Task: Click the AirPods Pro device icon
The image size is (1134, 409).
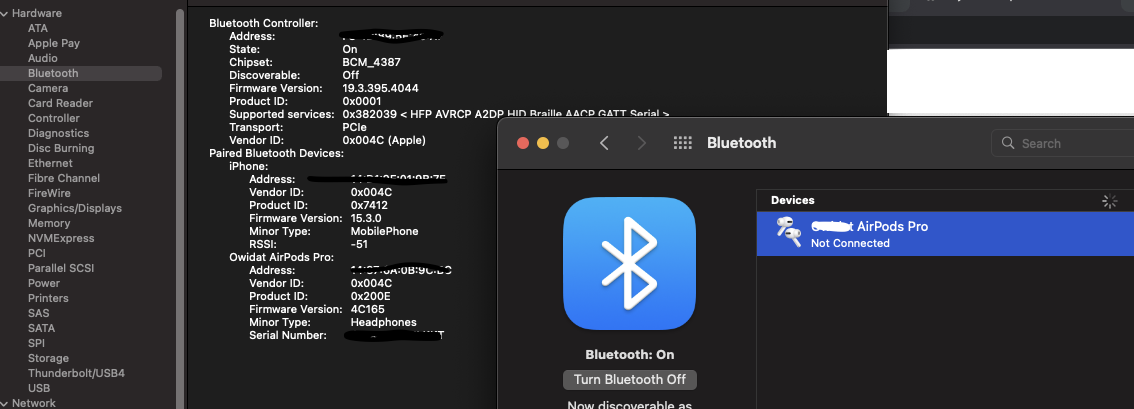Action: pos(788,232)
